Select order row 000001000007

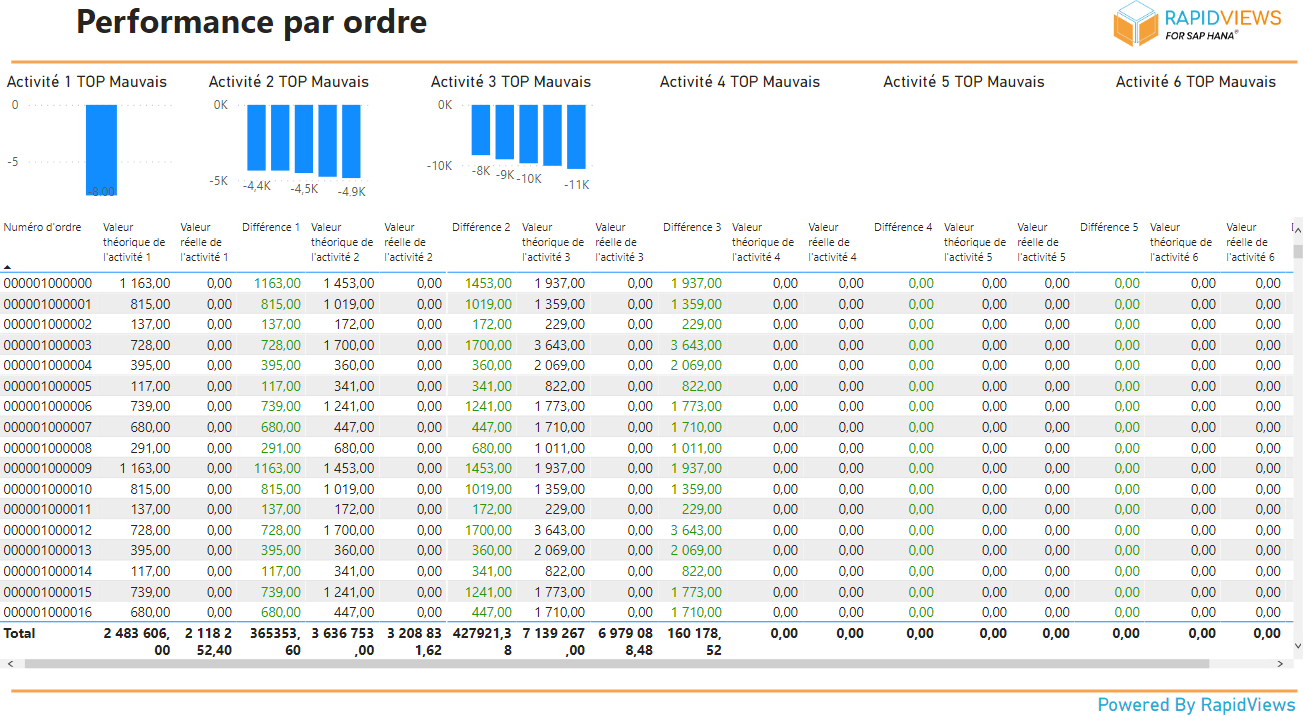[646, 427]
